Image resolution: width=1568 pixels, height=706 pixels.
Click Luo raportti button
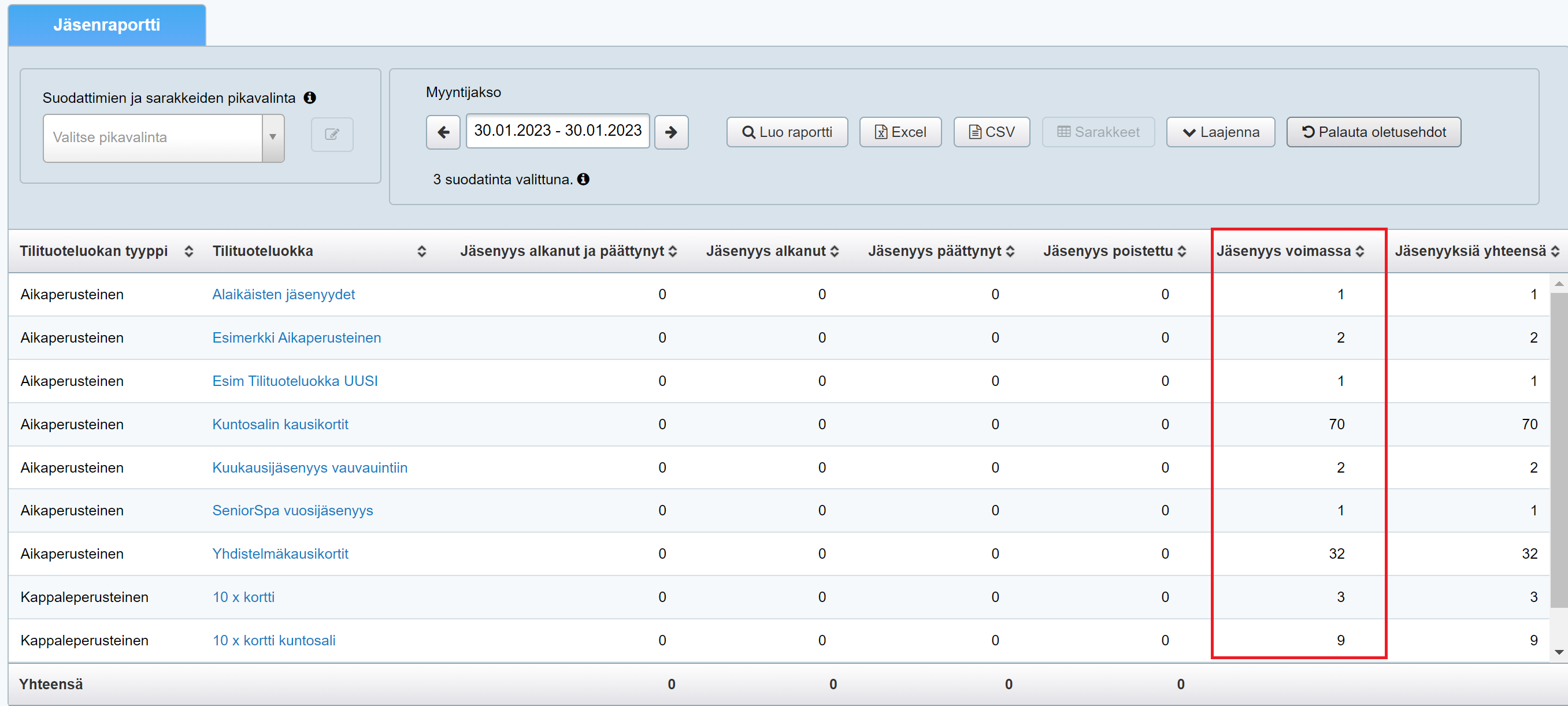[787, 132]
